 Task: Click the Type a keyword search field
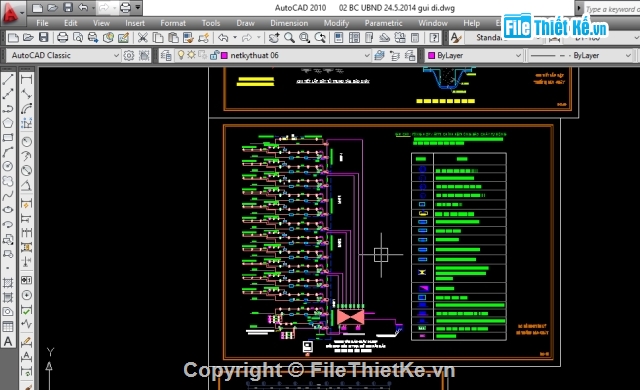click(x=612, y=9)
